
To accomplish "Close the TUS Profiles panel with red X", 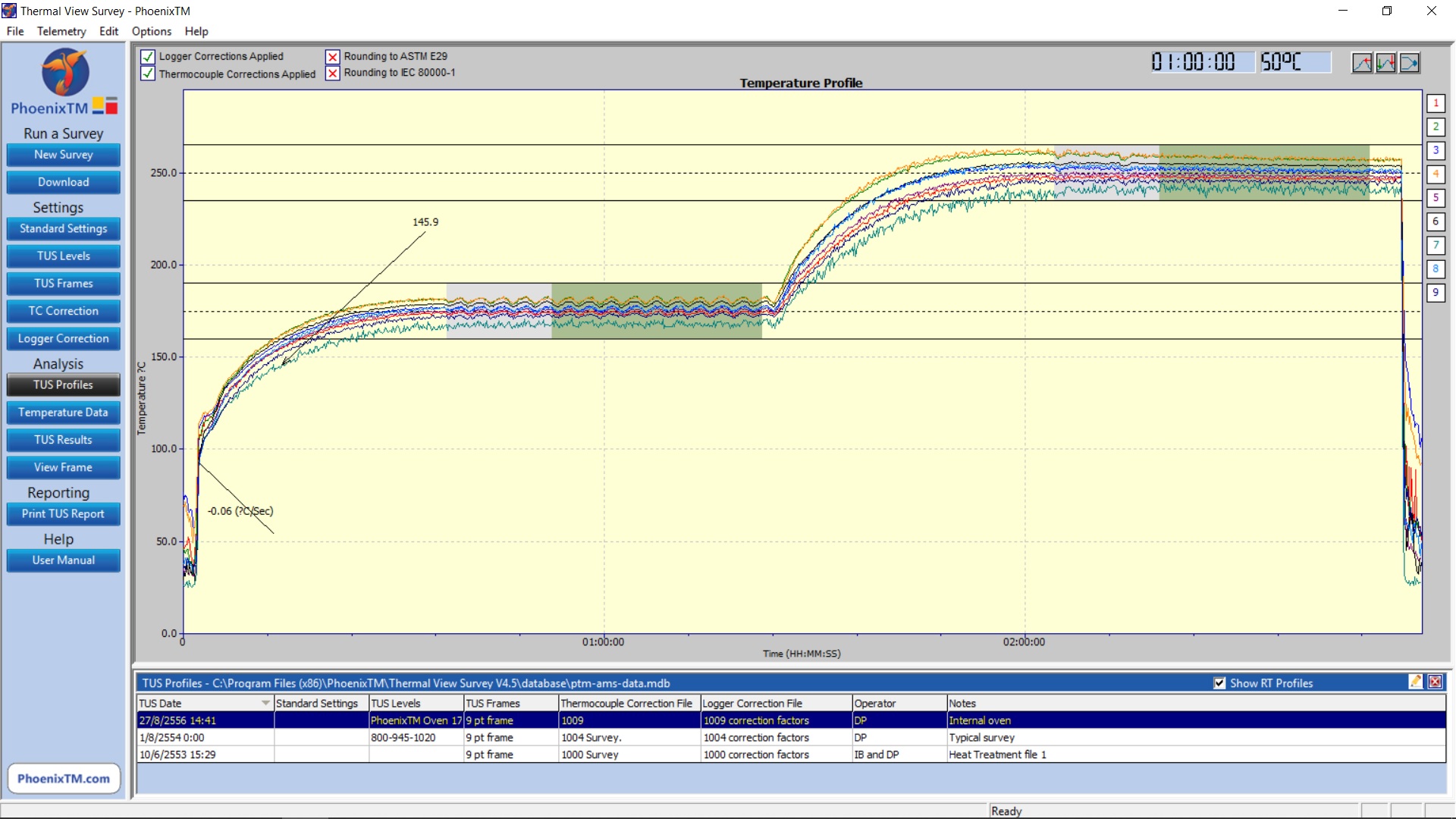I will (x=1435, y=682).
